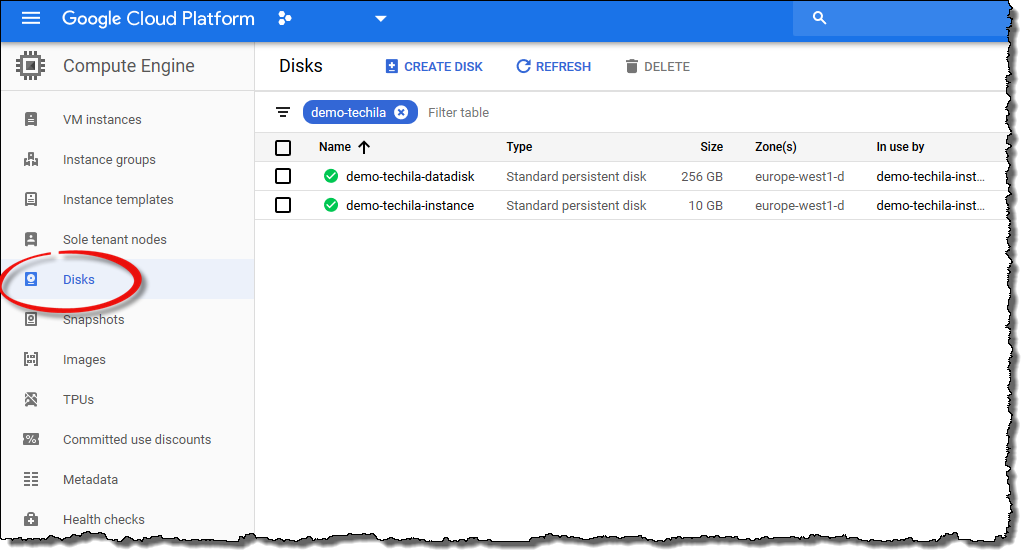Click the search magnifier icon
Image resolution: width=1028 pixels, height=557 pixels.
pos(819,18)
